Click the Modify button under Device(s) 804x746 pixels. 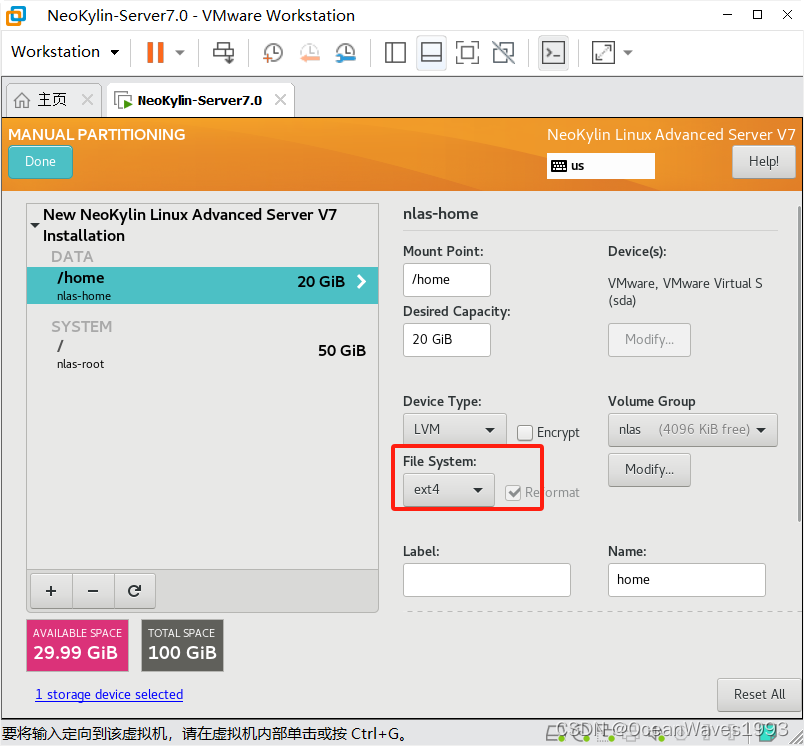[x=649, y=339]
